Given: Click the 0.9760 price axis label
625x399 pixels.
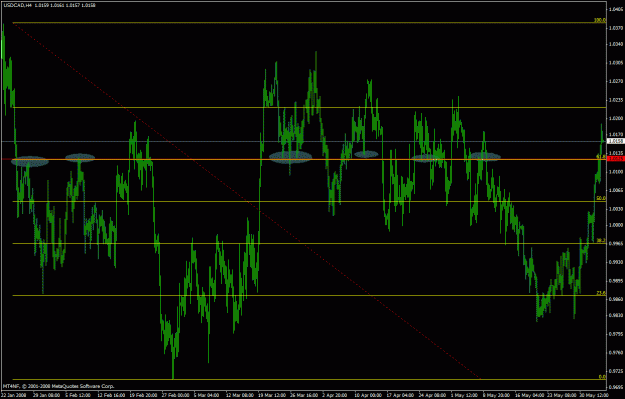Looking at the screenshot, I should (616, 352).
